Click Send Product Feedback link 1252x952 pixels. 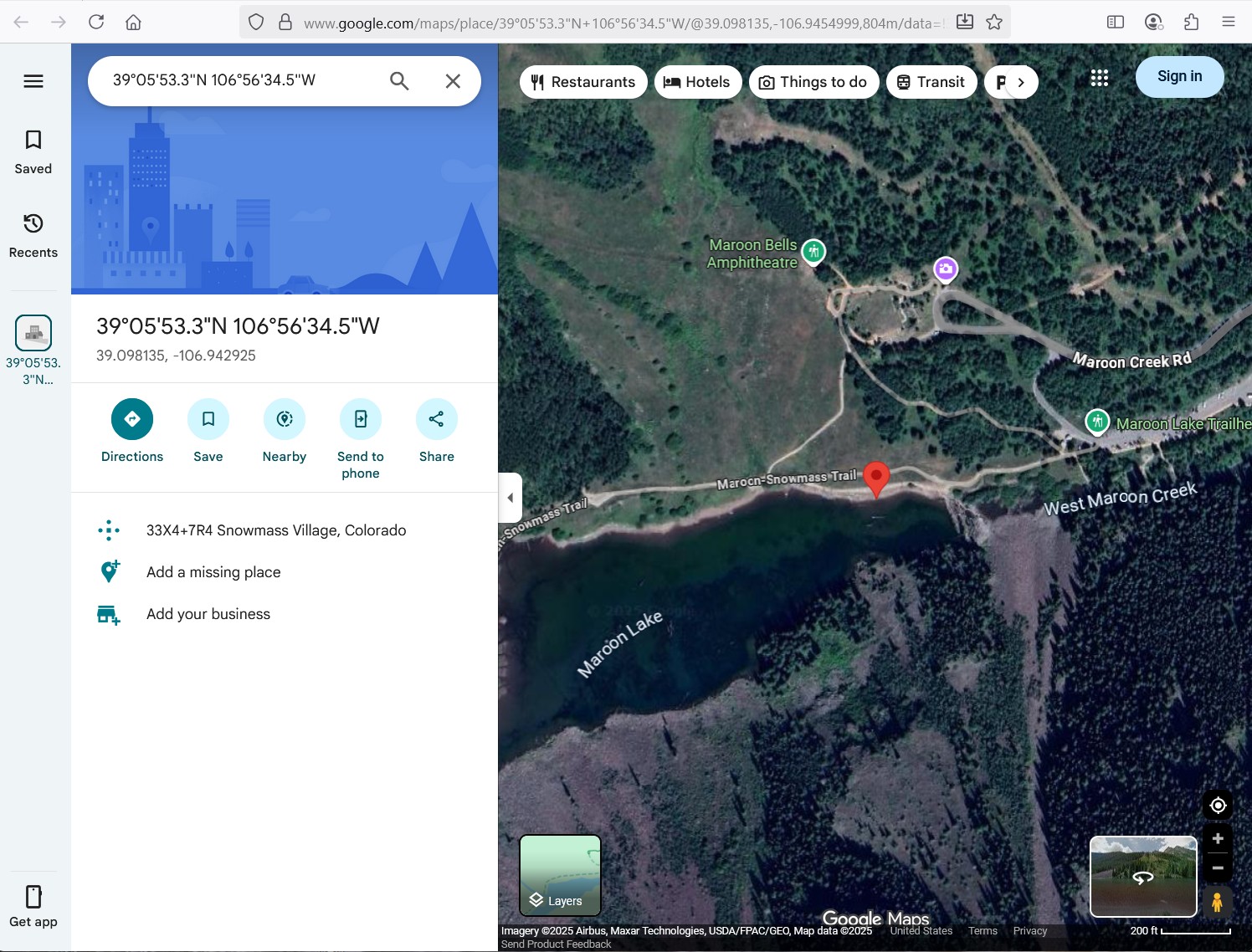(556, 944)
